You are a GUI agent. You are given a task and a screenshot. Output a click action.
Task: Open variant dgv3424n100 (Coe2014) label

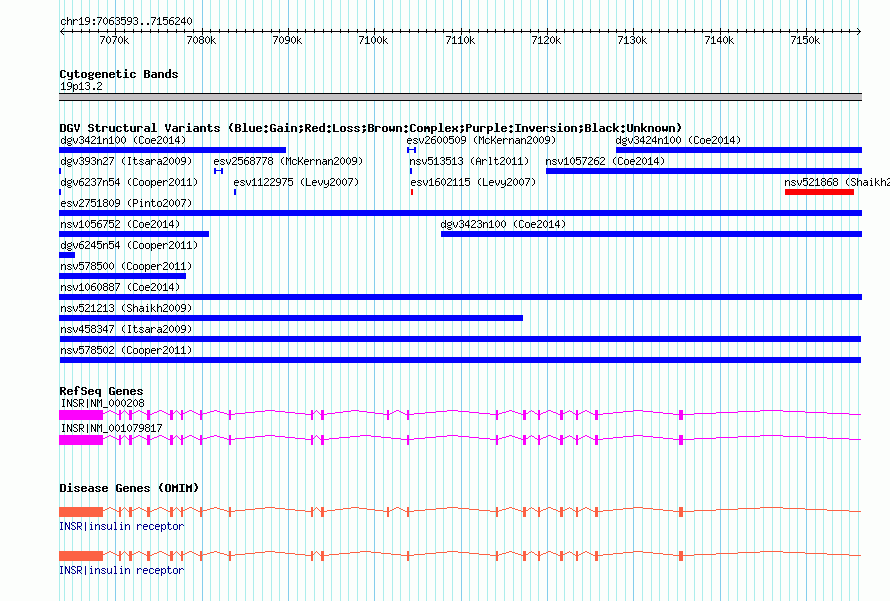click(x=678, y=140)
